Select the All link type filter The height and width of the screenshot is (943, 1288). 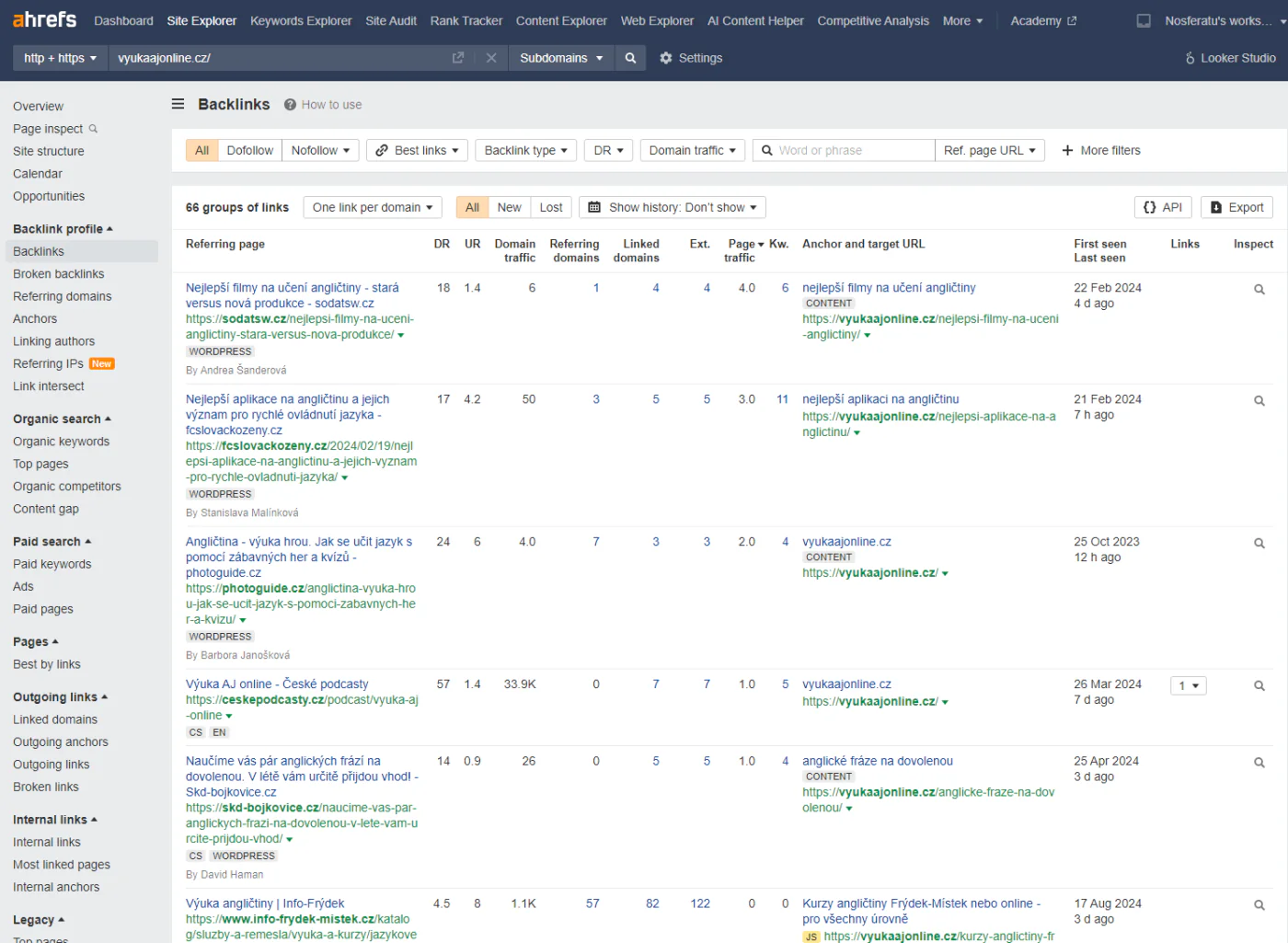[201, 150]
